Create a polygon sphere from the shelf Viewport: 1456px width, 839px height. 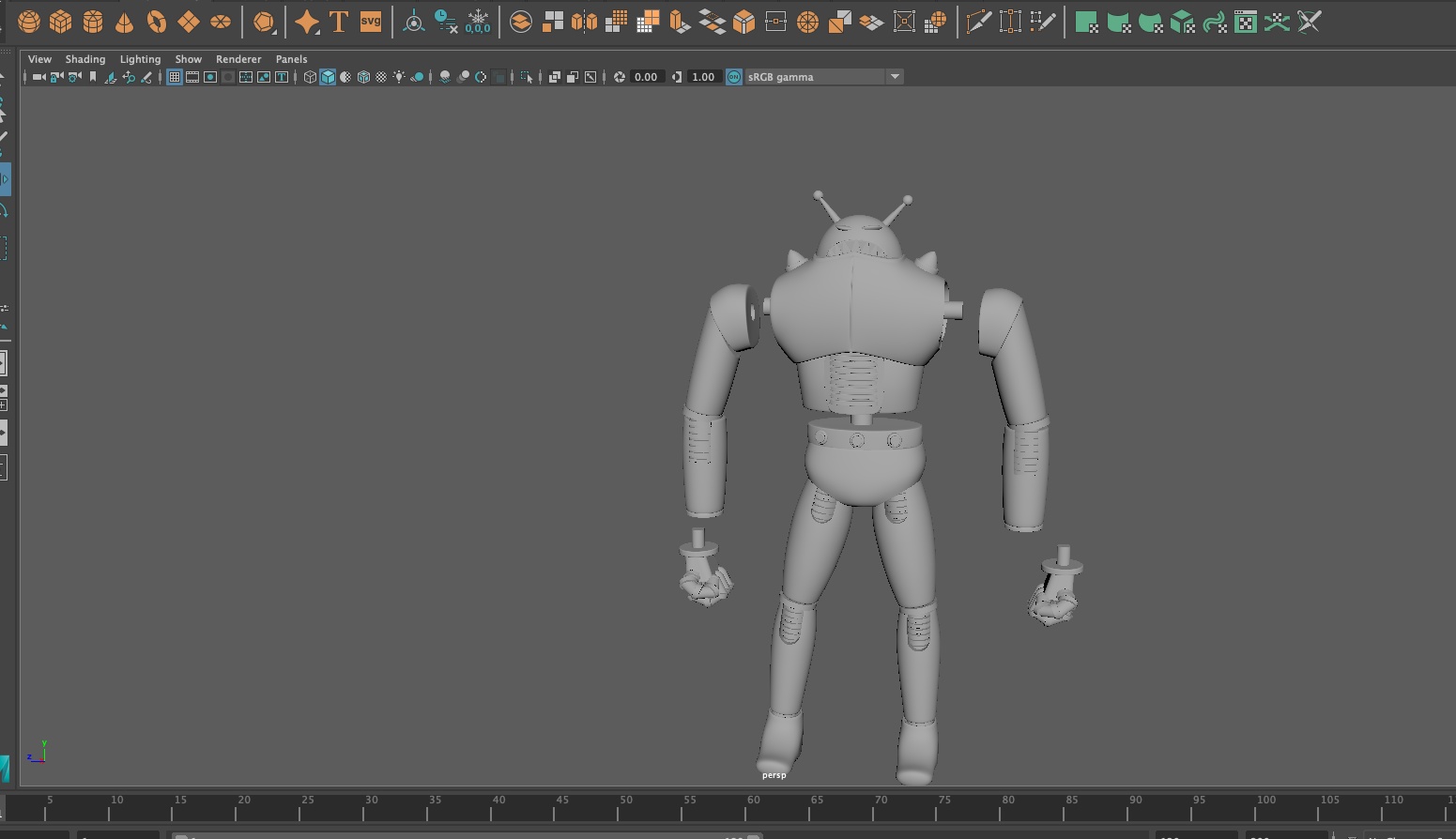click(x=29, y=22)
